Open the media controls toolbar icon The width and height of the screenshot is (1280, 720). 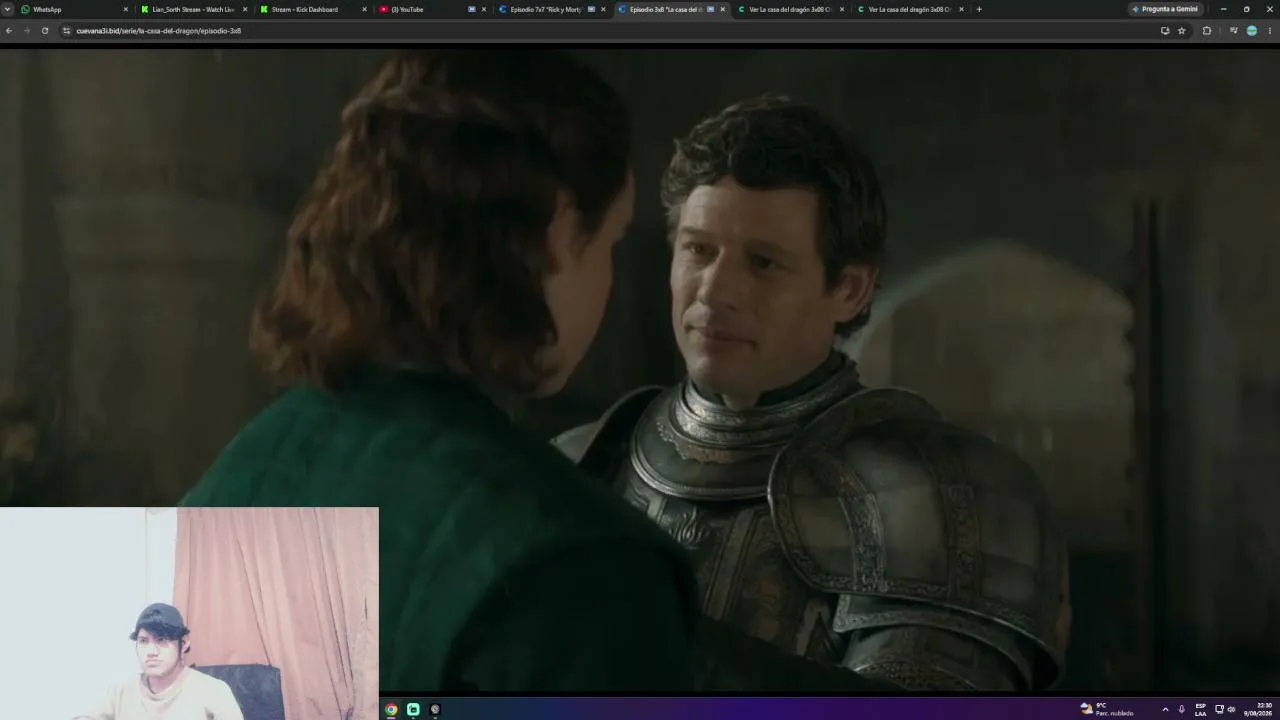(1234, 31)
